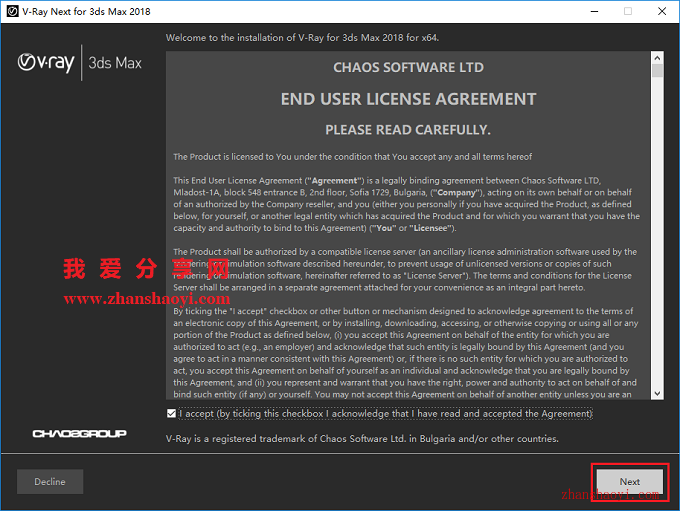Close the V-Ray installer window
The height and width of the screenshot is (511, 680).
coord(662,11)
